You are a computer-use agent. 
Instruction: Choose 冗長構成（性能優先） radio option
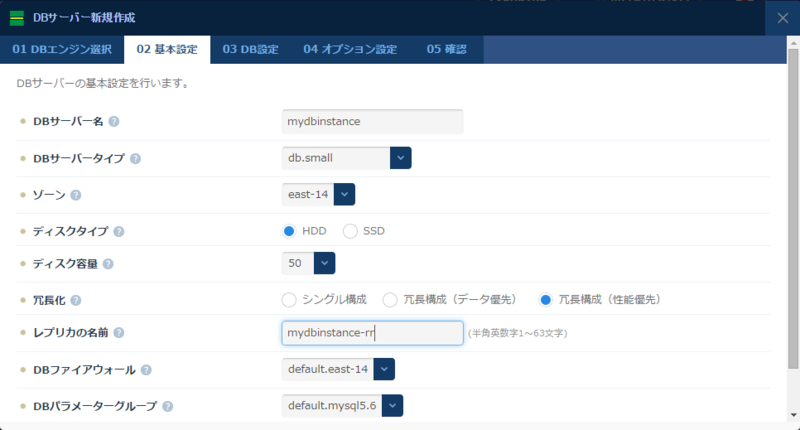(545, 299)
